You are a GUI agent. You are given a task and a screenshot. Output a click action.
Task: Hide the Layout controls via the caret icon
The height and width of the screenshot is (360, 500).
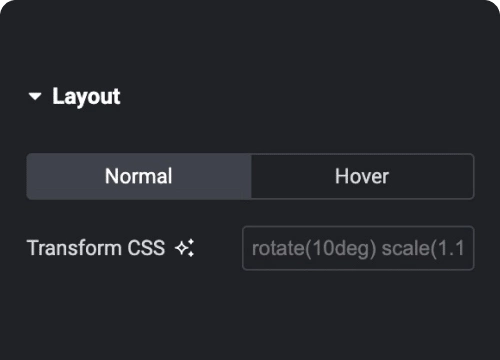(x=35, y=97)
